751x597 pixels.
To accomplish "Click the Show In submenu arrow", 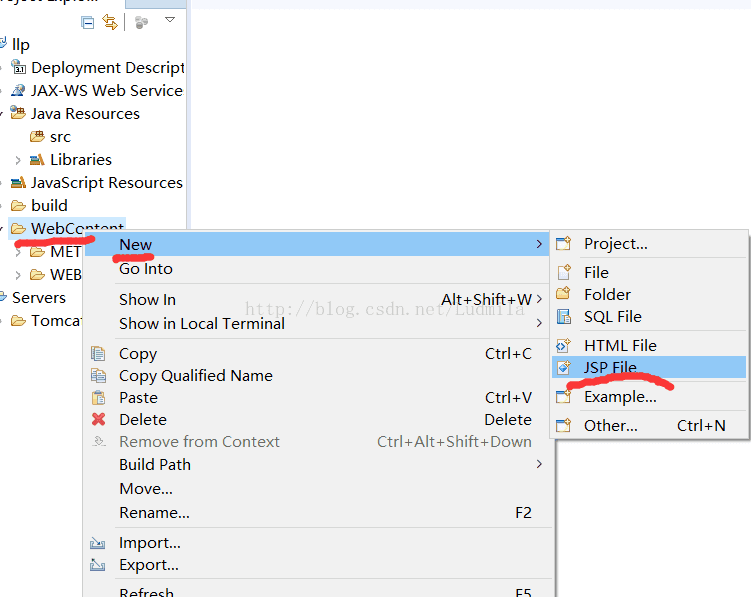I will (x=539, y=299).
